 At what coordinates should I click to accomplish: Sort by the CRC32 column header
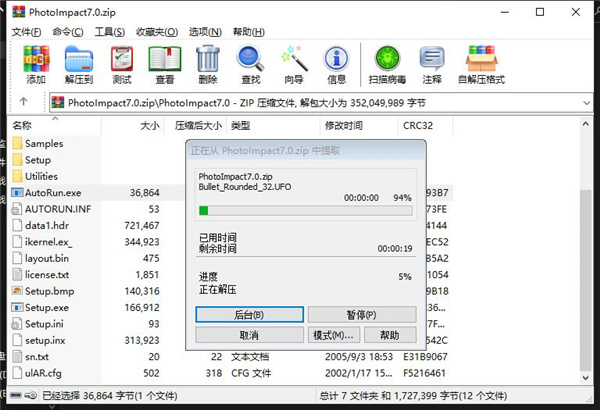426,126
